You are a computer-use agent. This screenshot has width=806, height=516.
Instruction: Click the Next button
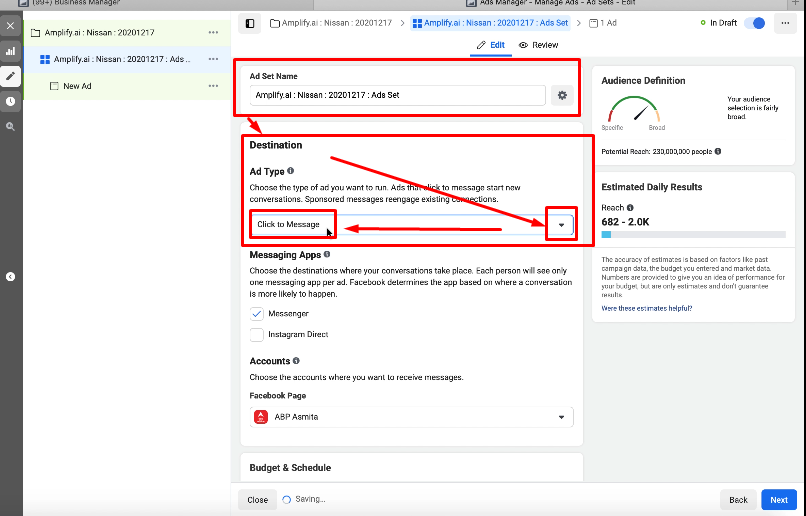pos(778,500)
